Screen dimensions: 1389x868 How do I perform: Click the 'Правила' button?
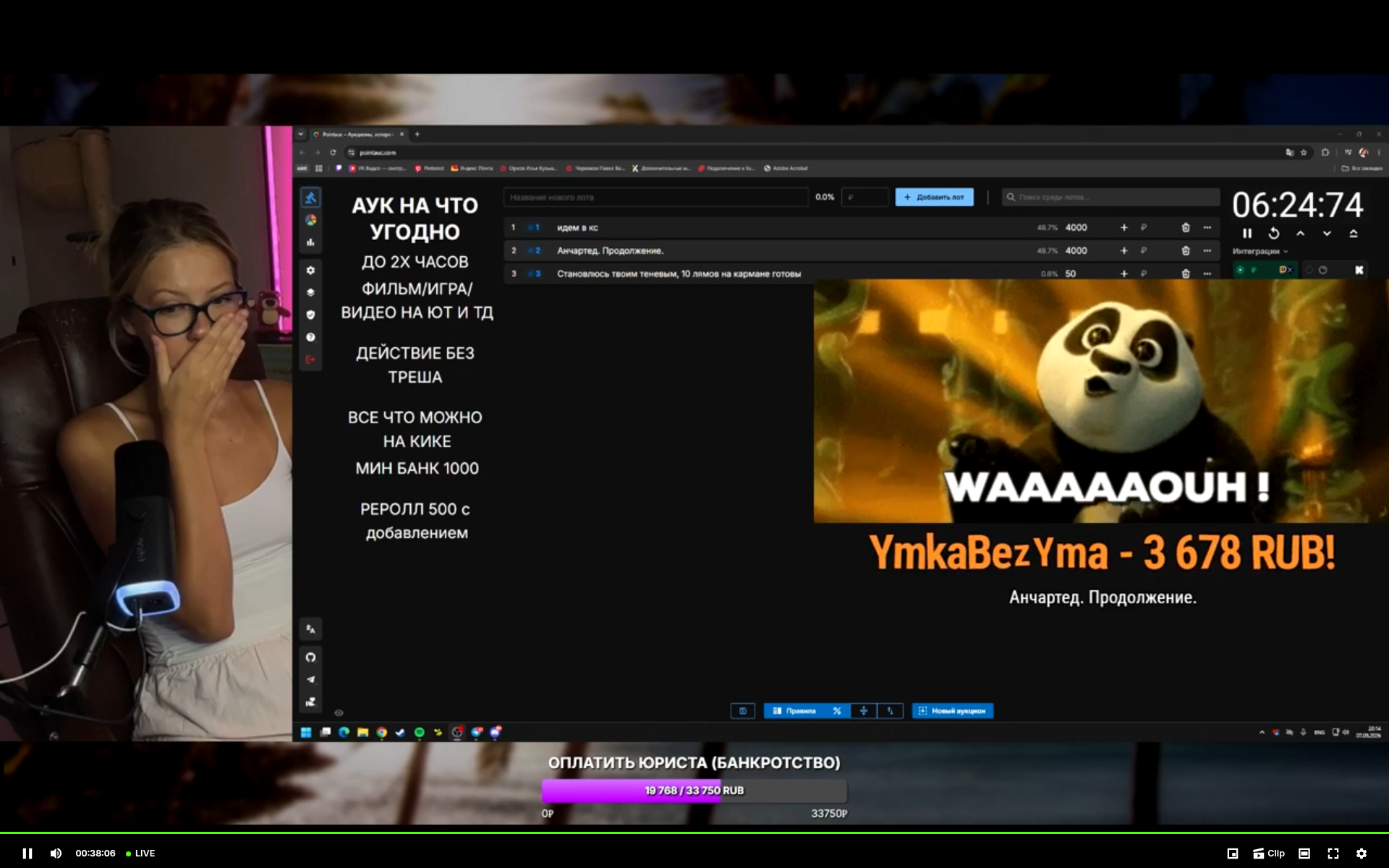click(x=794, y=711)
